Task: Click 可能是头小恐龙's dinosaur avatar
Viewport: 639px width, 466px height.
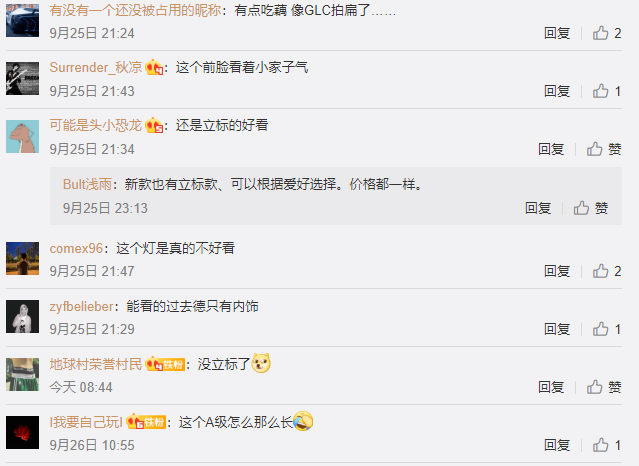Action: (x=22, y=137)
